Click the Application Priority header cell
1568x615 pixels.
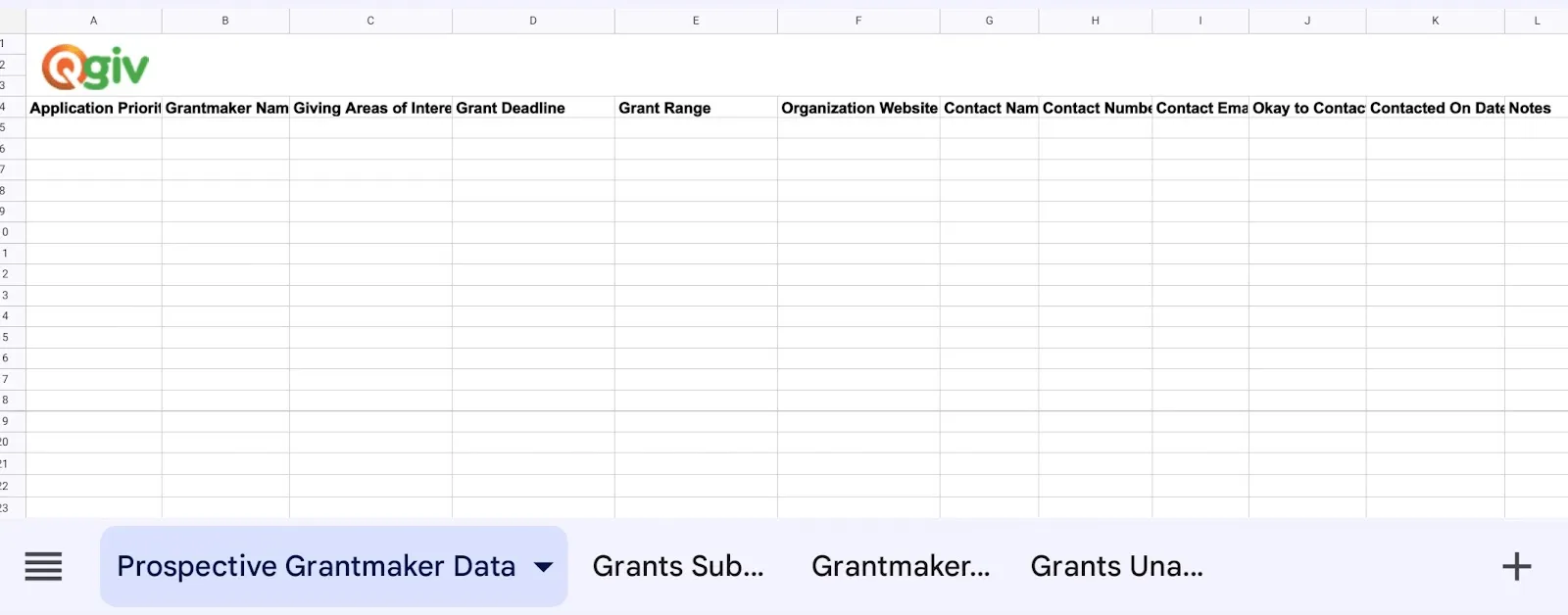coord(94,108)
